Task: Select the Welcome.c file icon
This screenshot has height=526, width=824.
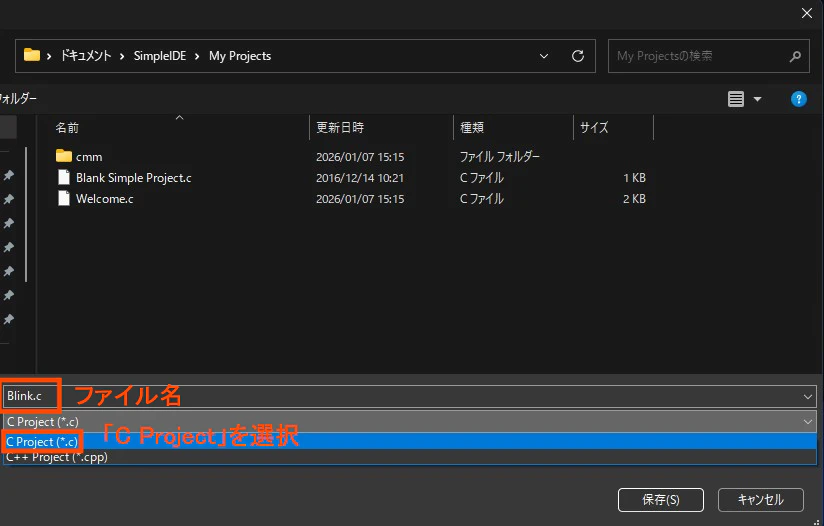Action: (64, 199)
